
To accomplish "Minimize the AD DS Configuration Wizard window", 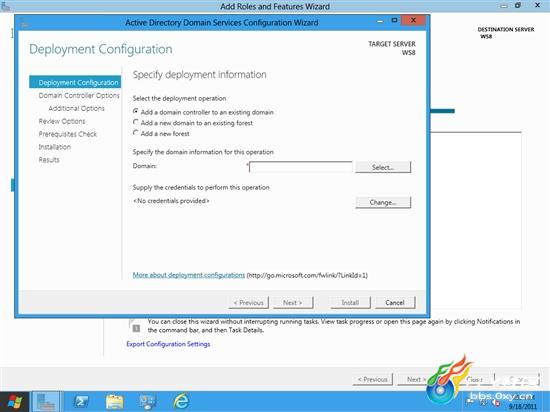I will click(x=380, y=21).
